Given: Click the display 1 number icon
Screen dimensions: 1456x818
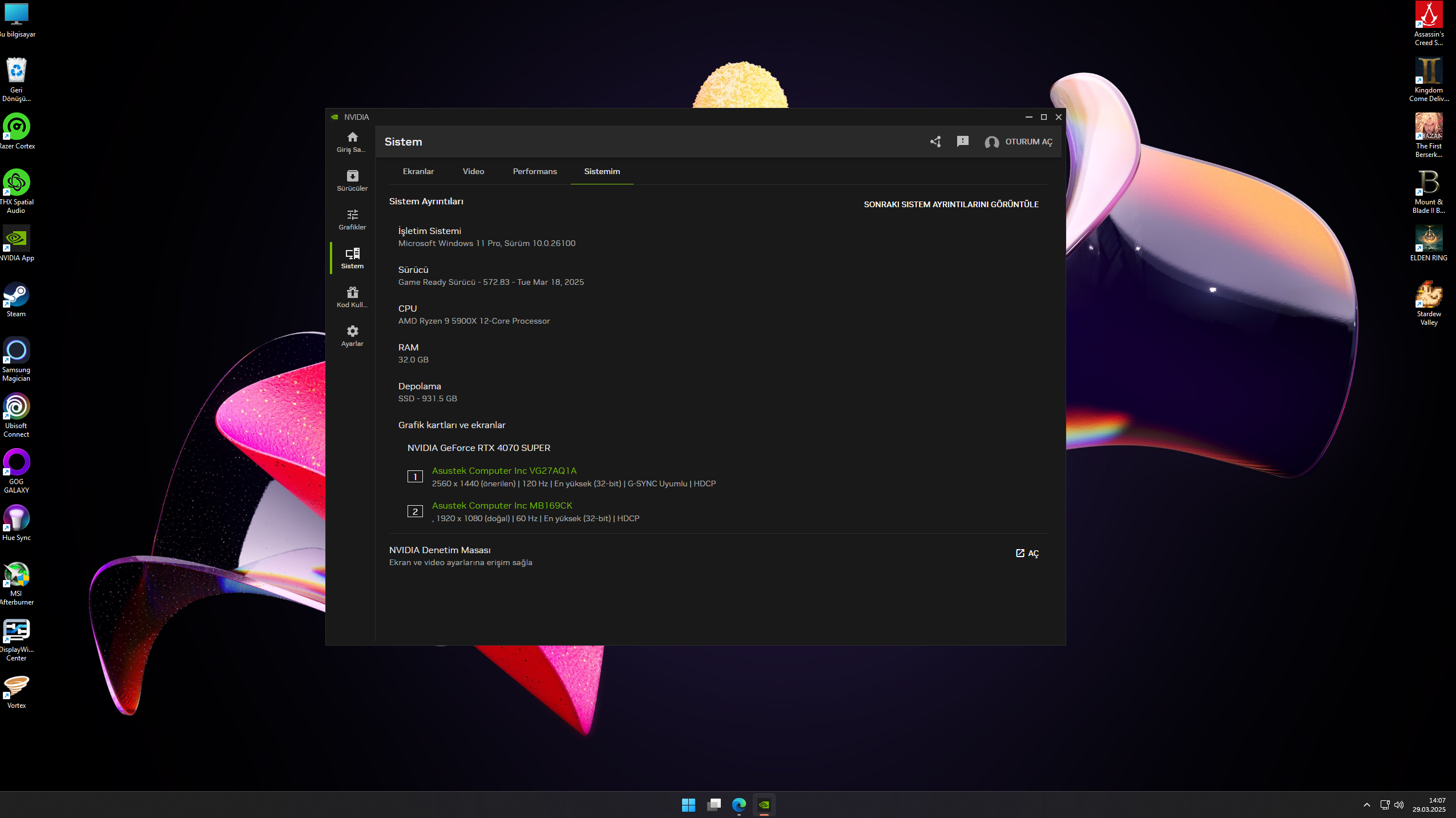Looking at the screenshot, I should point(415,477).
